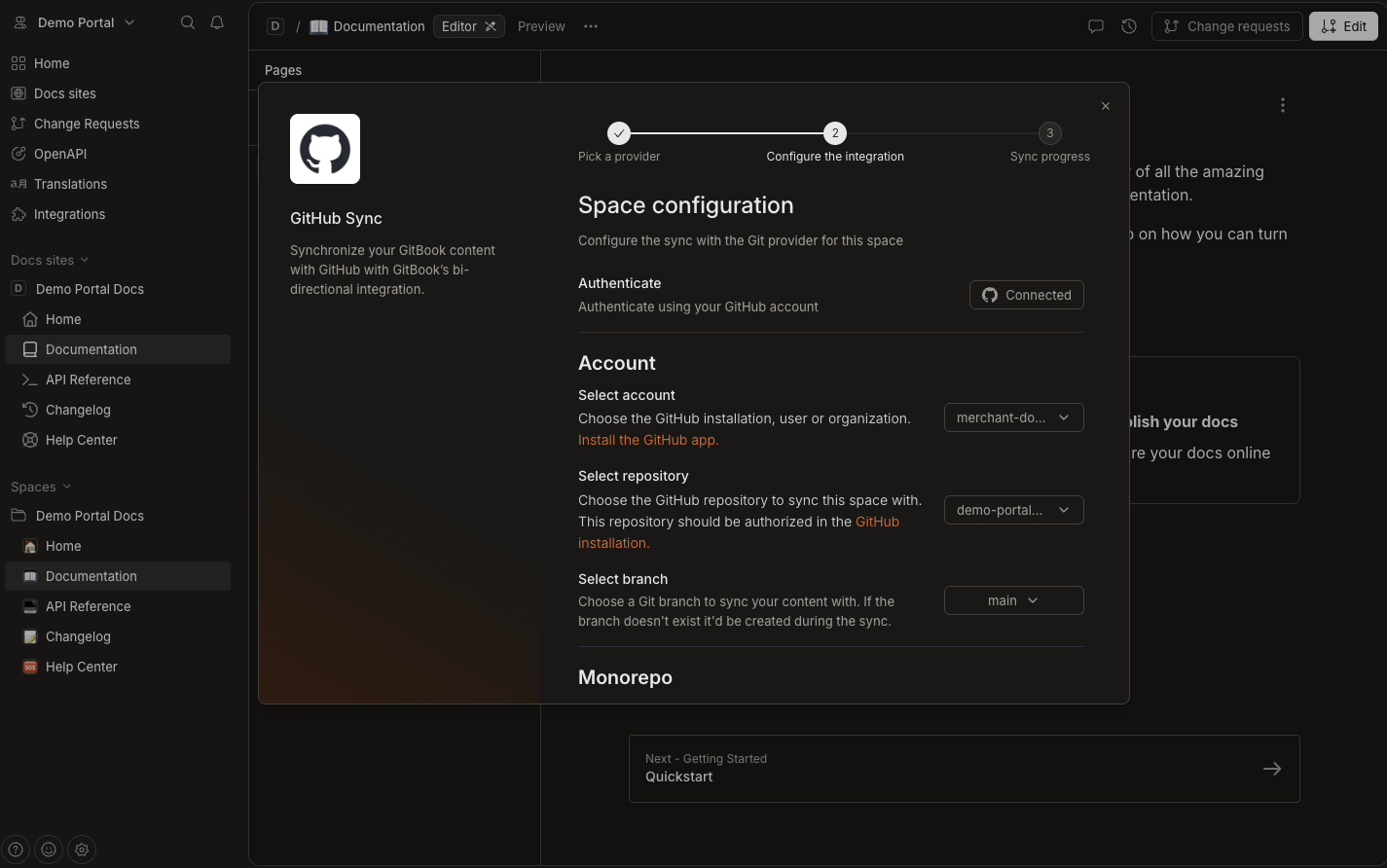
Task: Collapse the Spaces section header
Action: point(41,487)
